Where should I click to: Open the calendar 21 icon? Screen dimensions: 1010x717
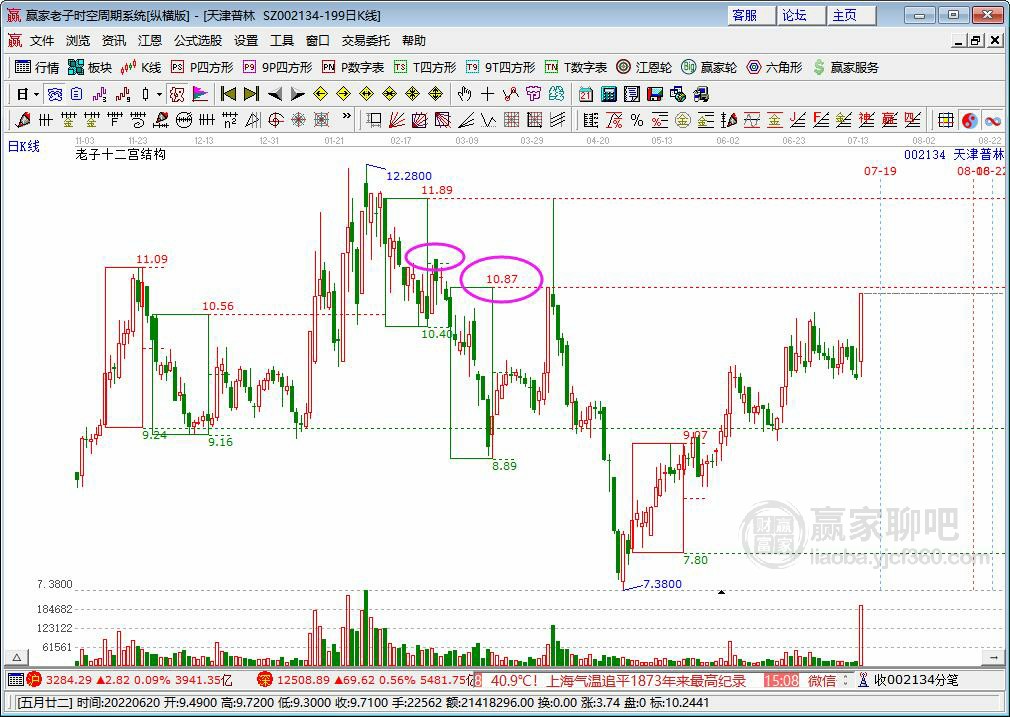coord(586,95)
